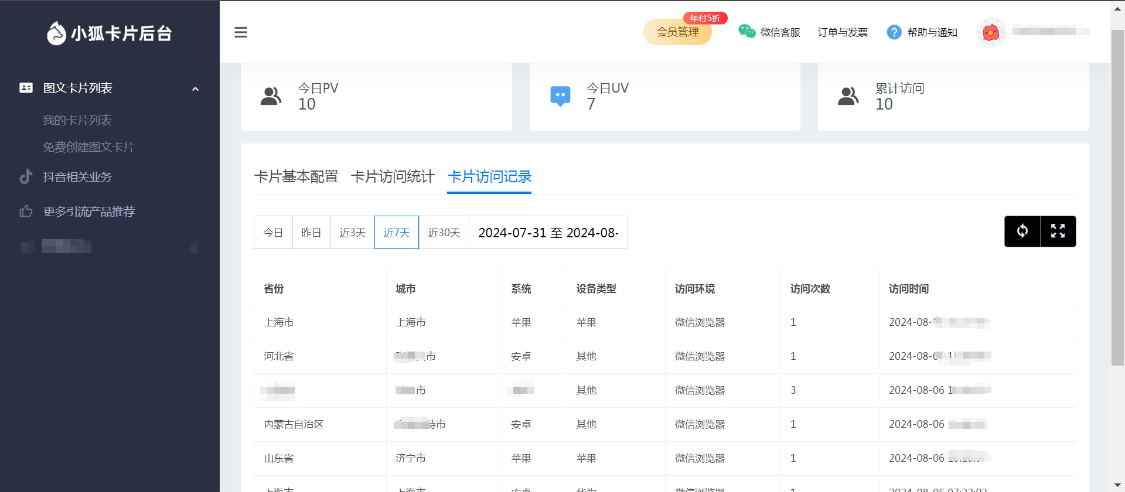Select the 今日 date range option
This screenshot has height=492, width=1125.
click(273, 232)
